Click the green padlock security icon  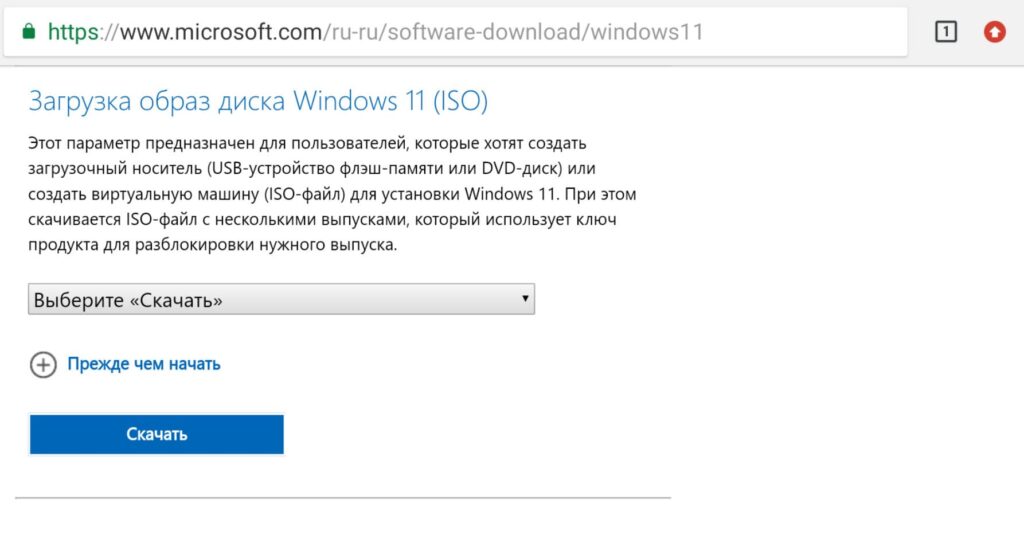28,31
